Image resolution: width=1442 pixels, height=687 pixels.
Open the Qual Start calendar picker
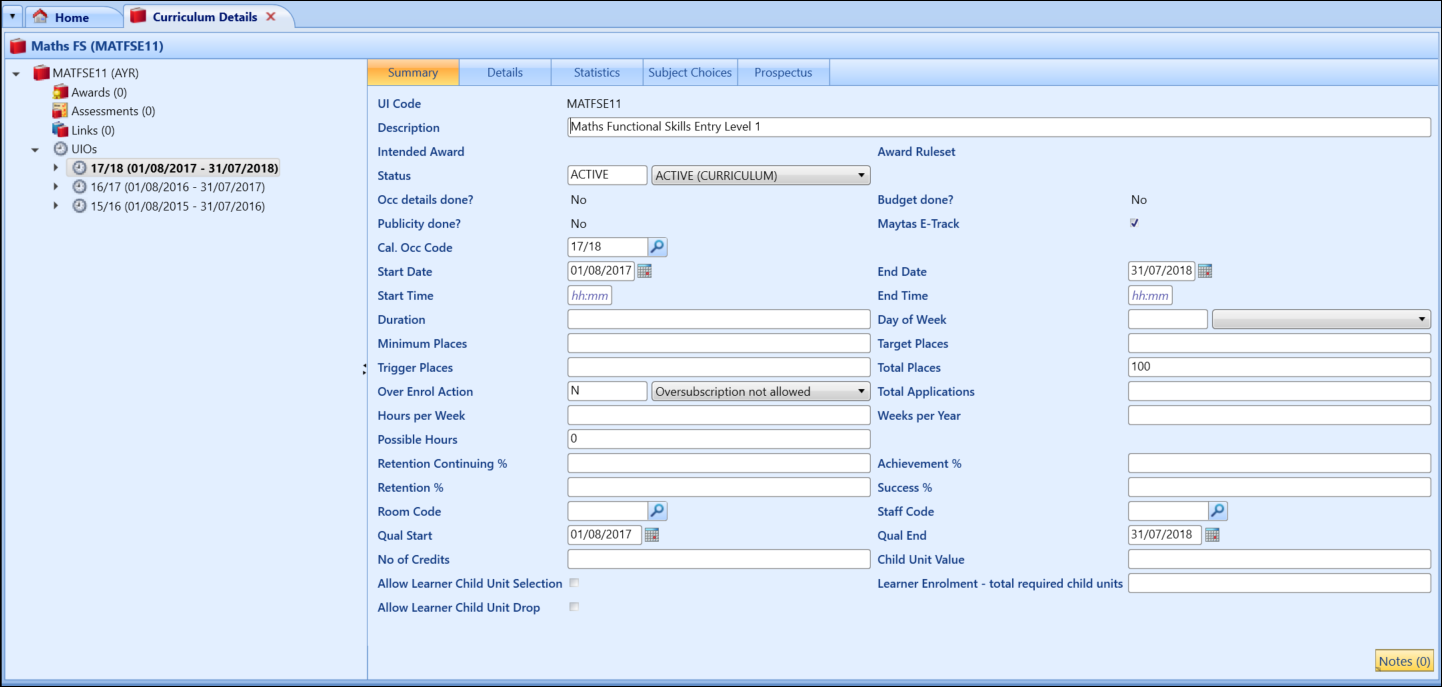(x=652, y=534)
